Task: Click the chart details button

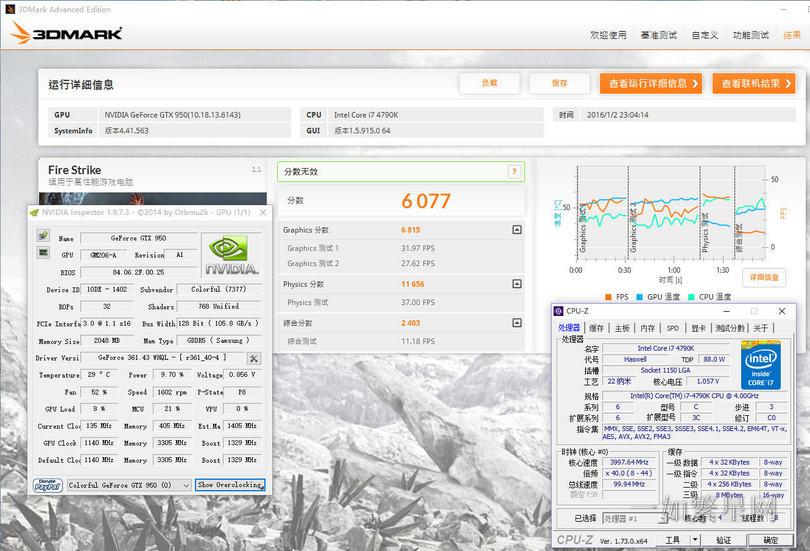Action: click(x=764, y=277)
